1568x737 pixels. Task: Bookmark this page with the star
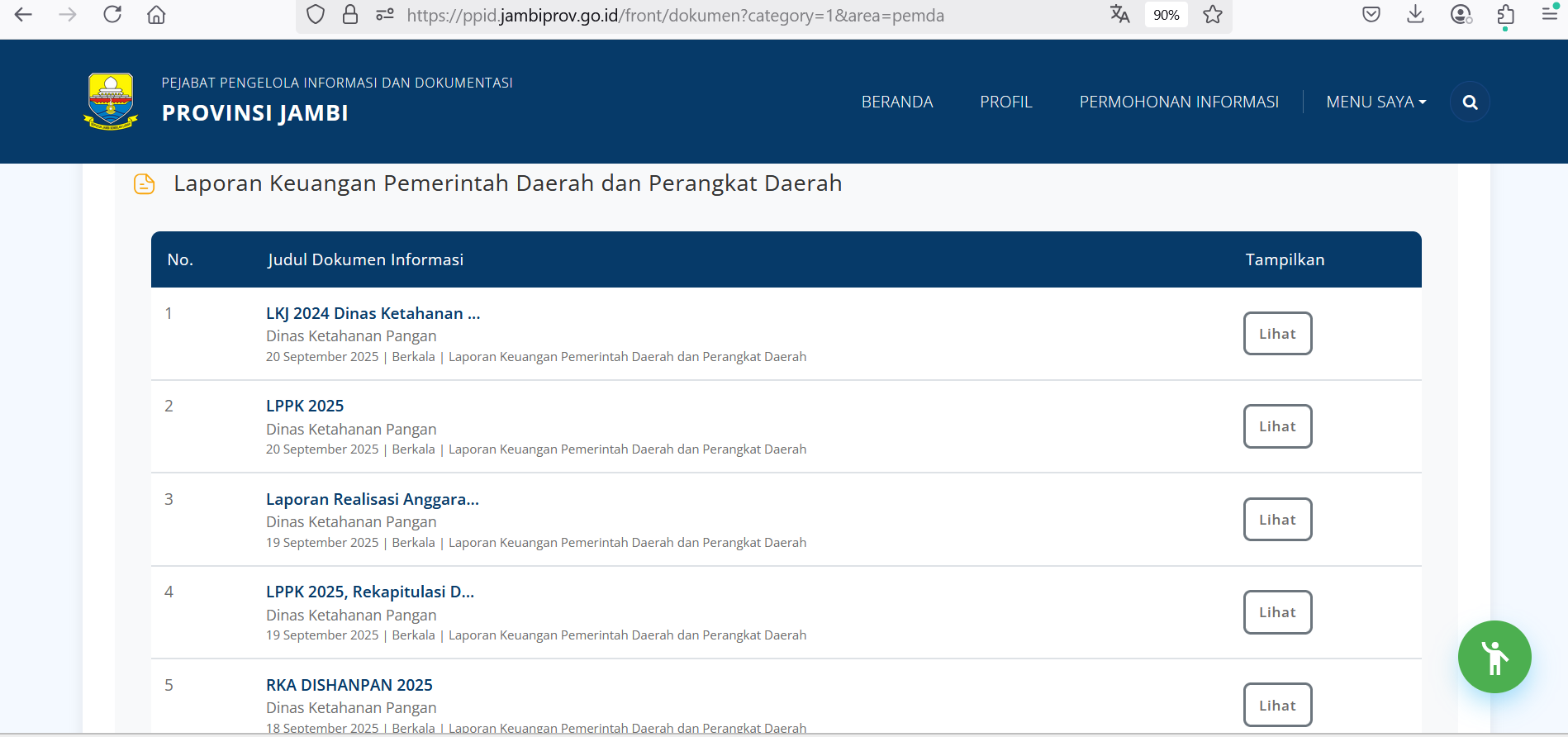[1212, 15]
